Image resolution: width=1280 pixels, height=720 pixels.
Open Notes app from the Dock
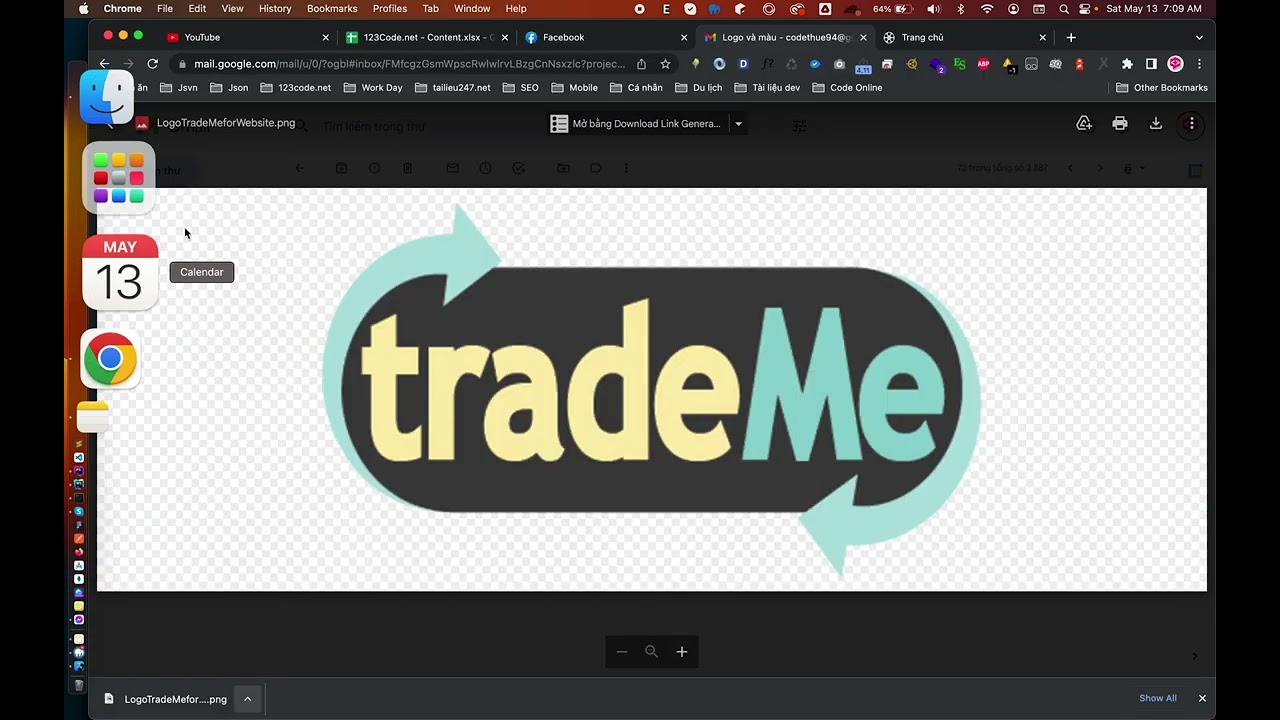[x=93, y=417]
